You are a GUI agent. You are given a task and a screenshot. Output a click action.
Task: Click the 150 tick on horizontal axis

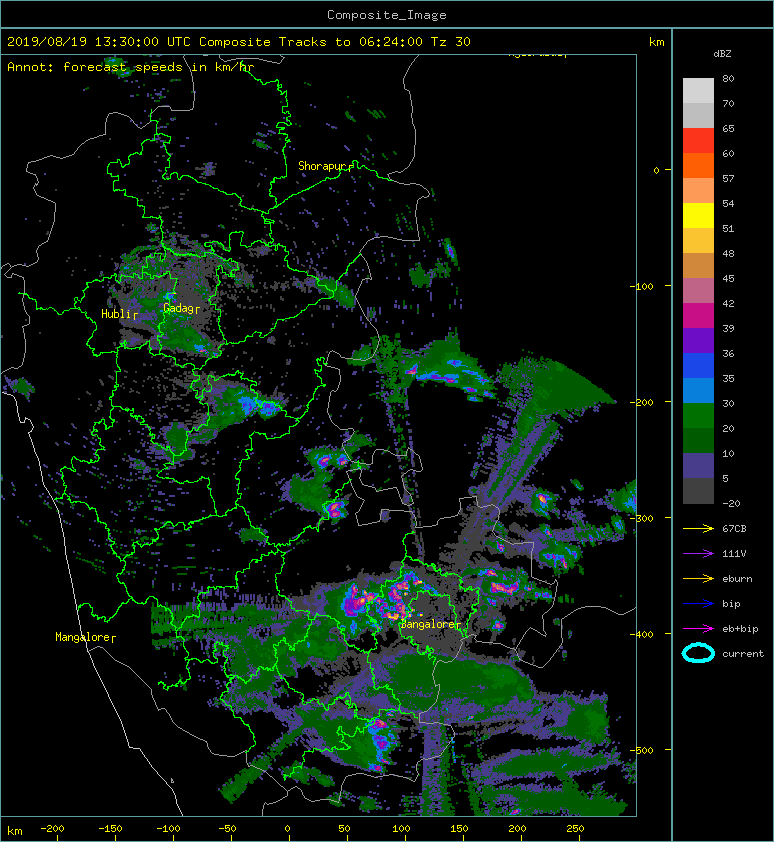(459, 829)
